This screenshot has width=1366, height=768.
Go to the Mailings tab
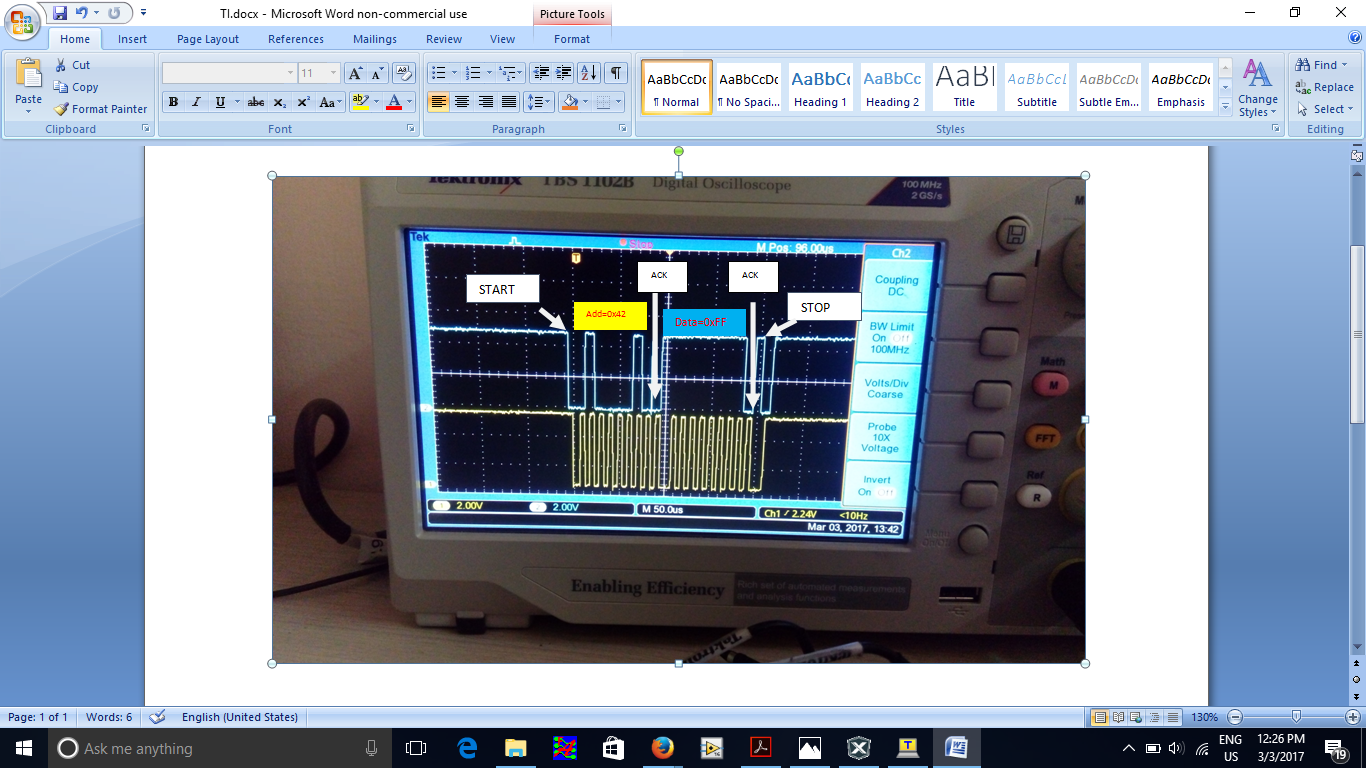[375, 39]
